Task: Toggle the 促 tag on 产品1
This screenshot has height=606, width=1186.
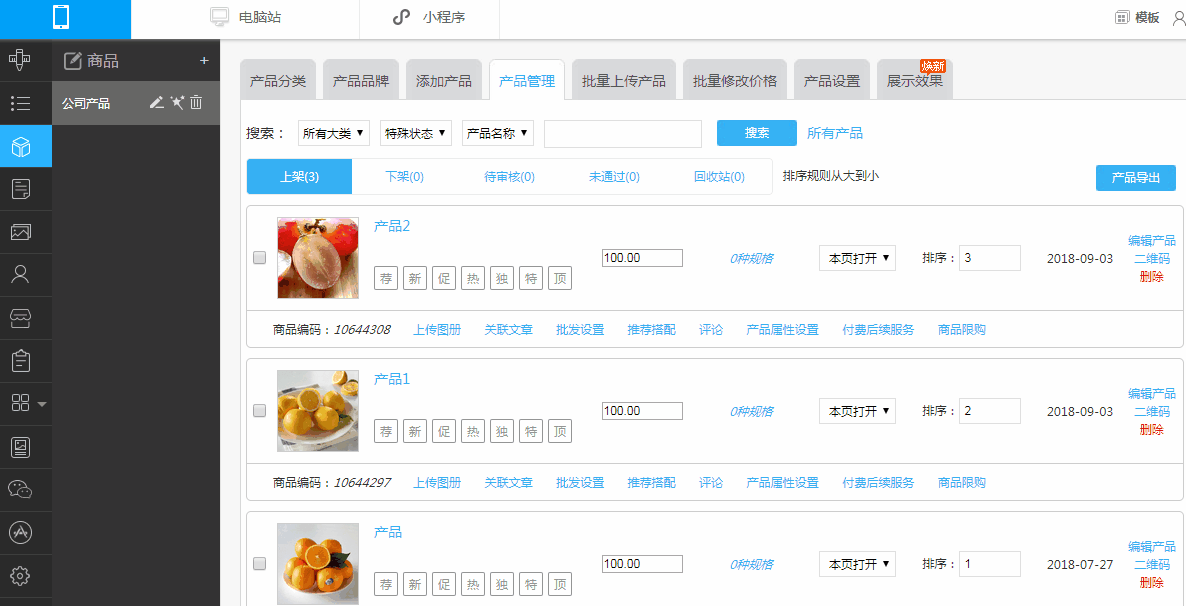Action: tap(444, 431)
